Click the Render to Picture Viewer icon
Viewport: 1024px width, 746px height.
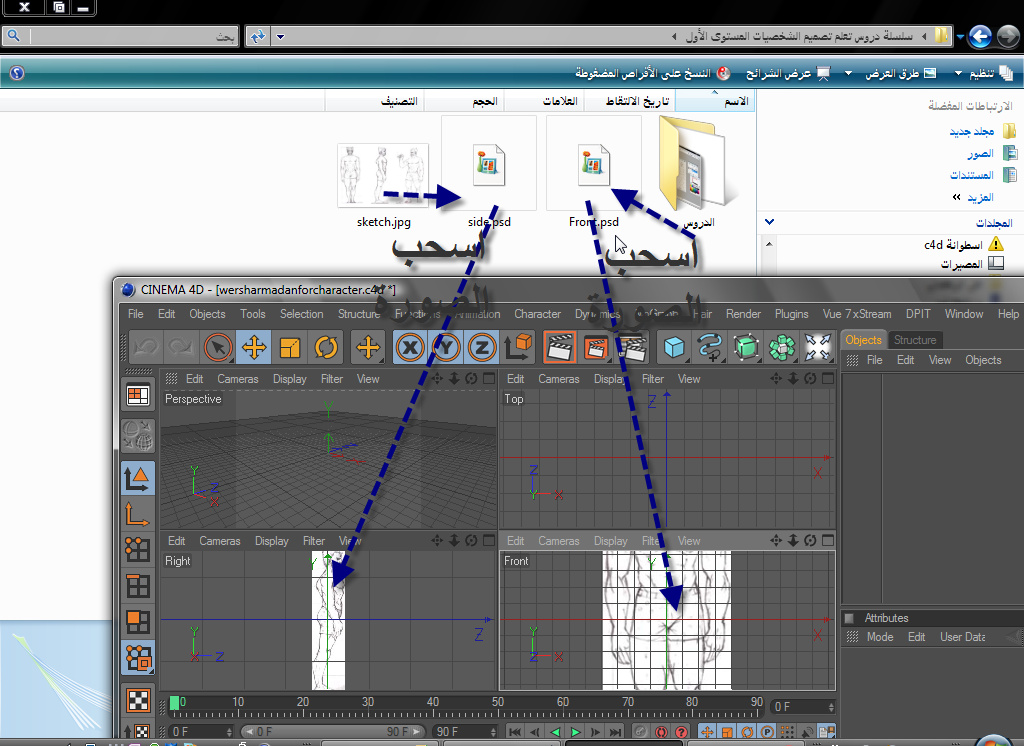[x=596, y=347]
